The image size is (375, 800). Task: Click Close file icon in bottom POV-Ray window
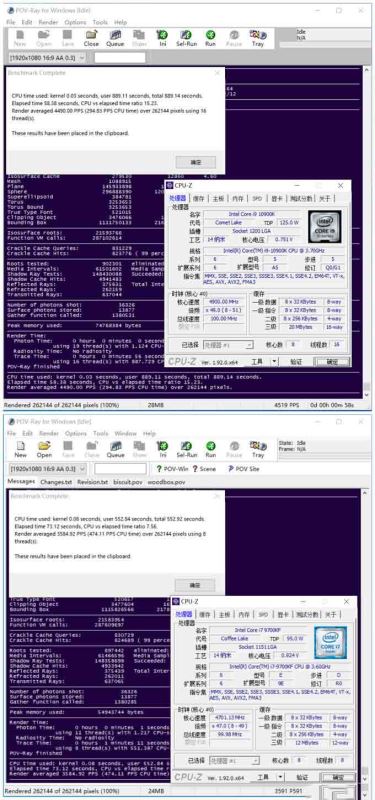[92, 449]
